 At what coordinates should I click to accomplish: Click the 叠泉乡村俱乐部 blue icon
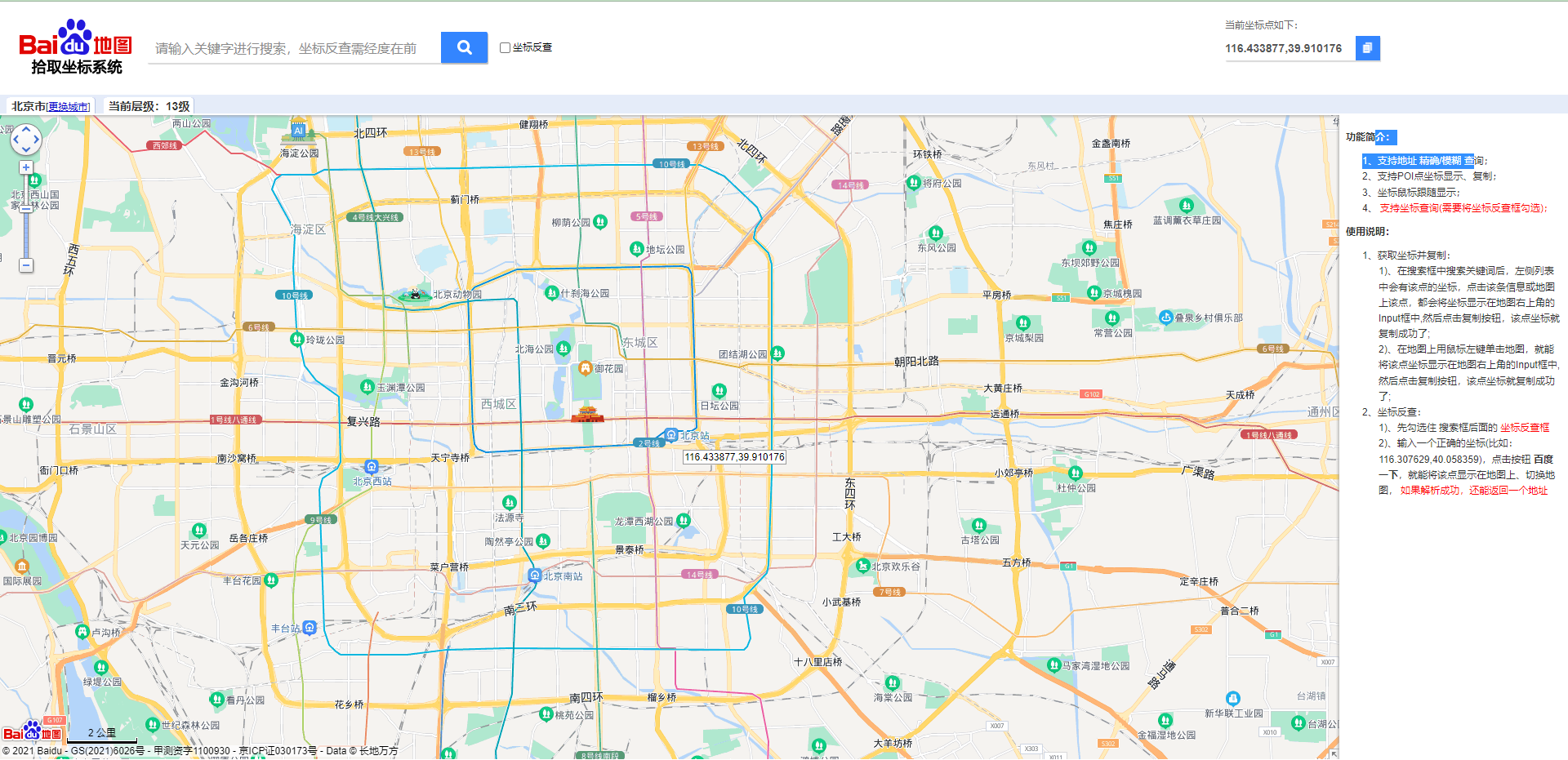click(1166, 318)
